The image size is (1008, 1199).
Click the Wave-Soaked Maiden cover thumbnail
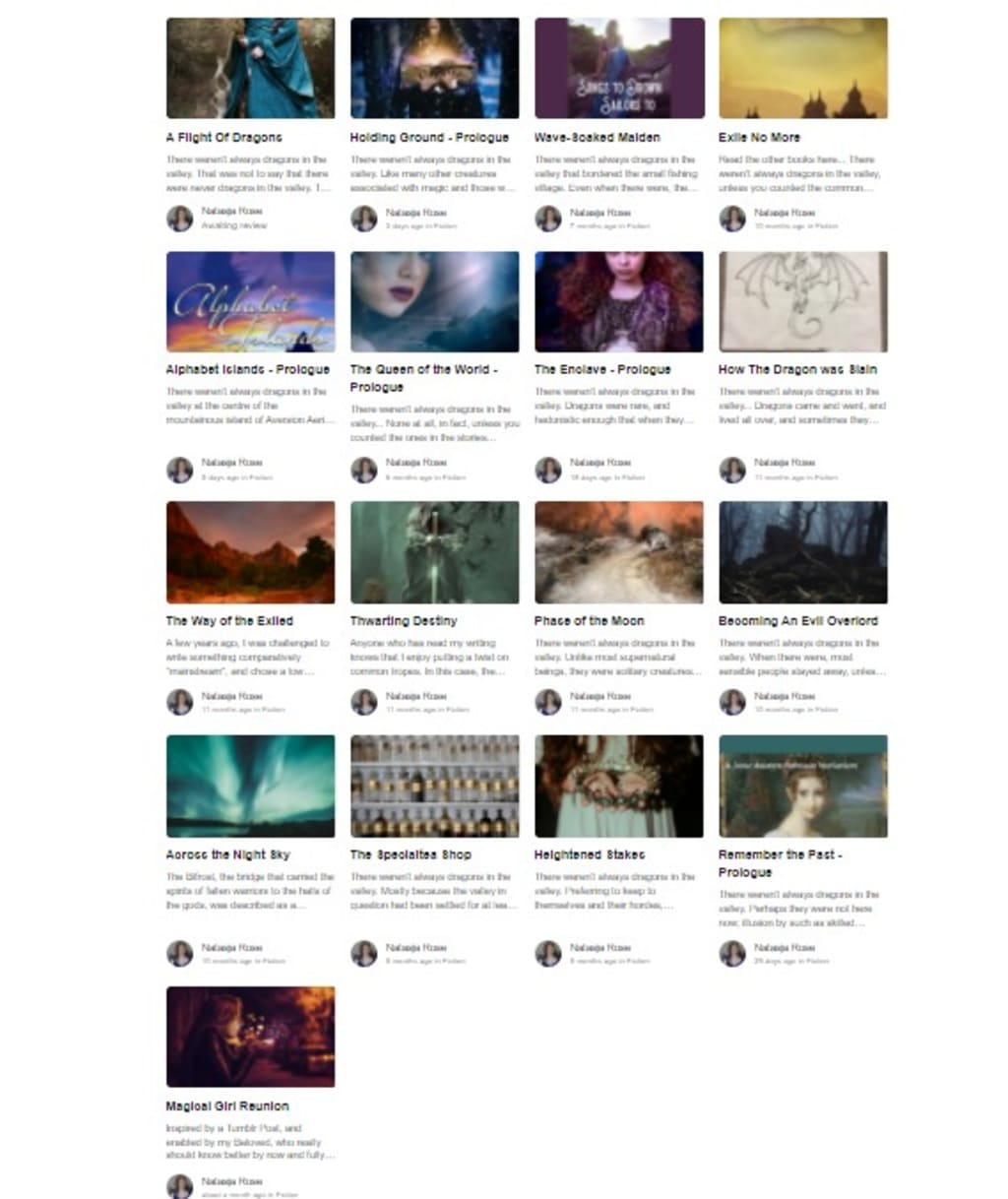click(x=619, y=68)
